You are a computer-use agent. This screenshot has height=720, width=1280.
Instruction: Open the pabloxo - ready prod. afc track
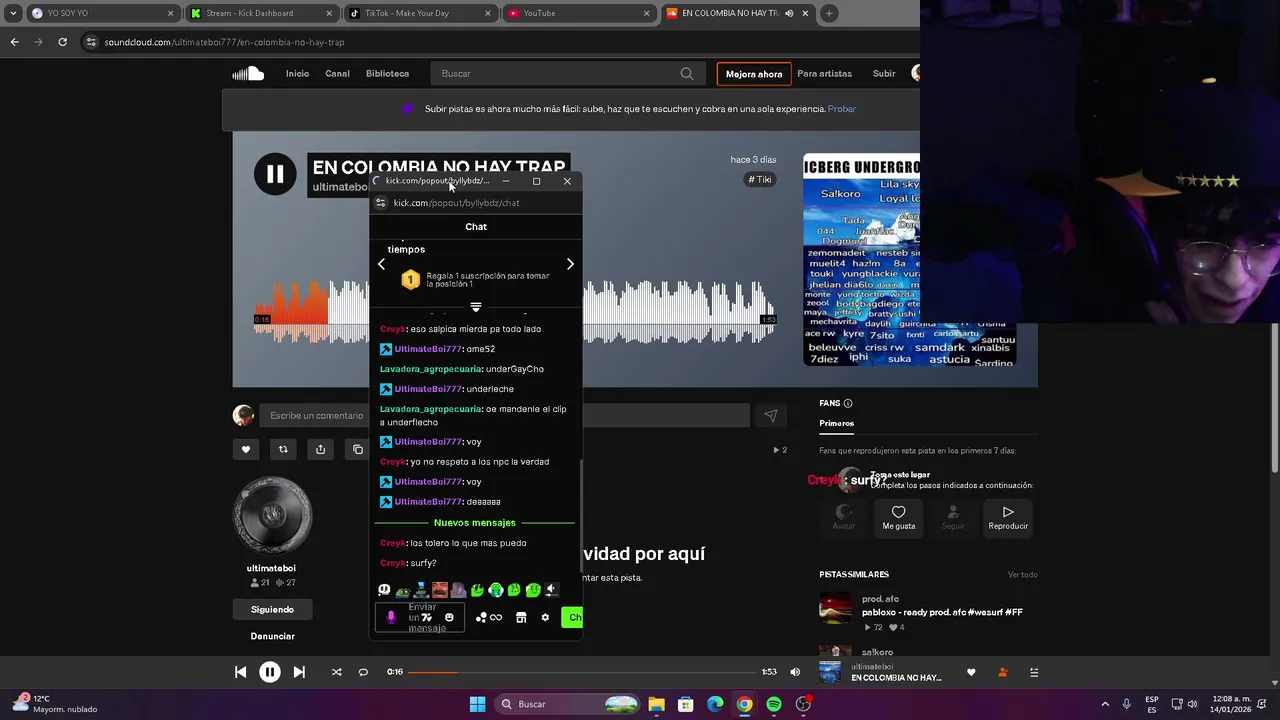tap(942, 612)
